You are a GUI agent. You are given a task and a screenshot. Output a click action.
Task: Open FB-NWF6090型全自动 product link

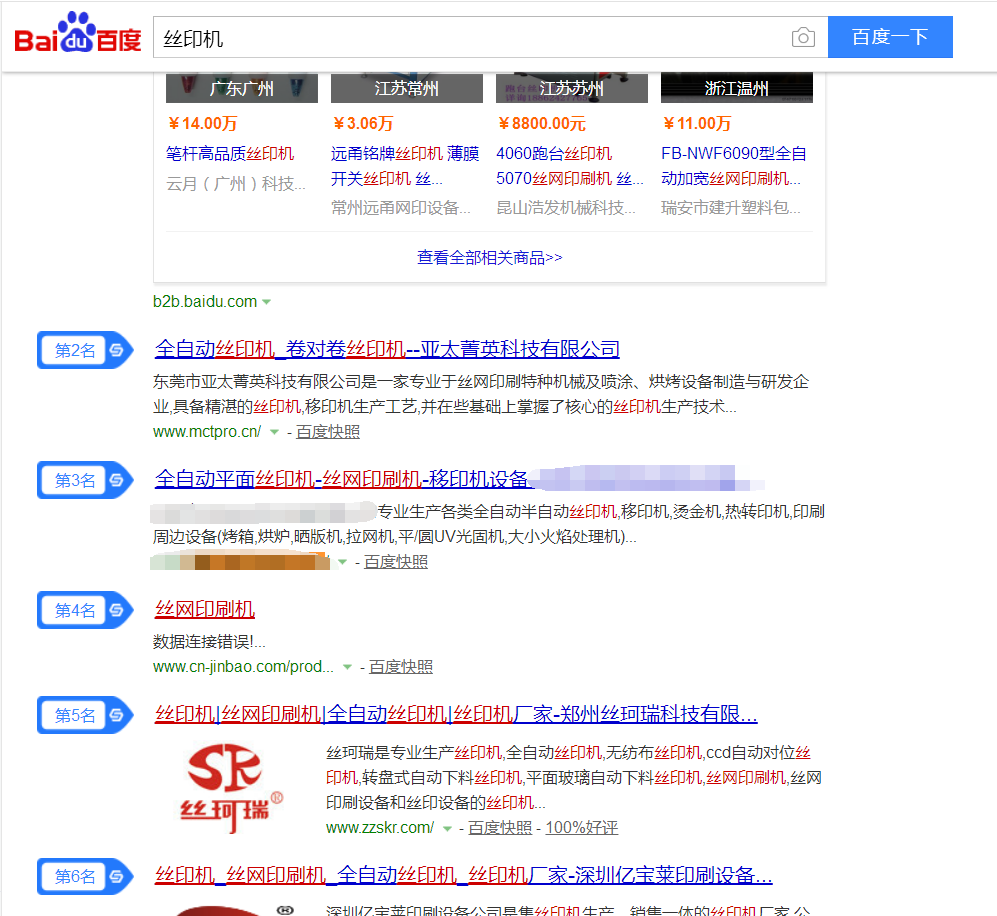point(734,166)
